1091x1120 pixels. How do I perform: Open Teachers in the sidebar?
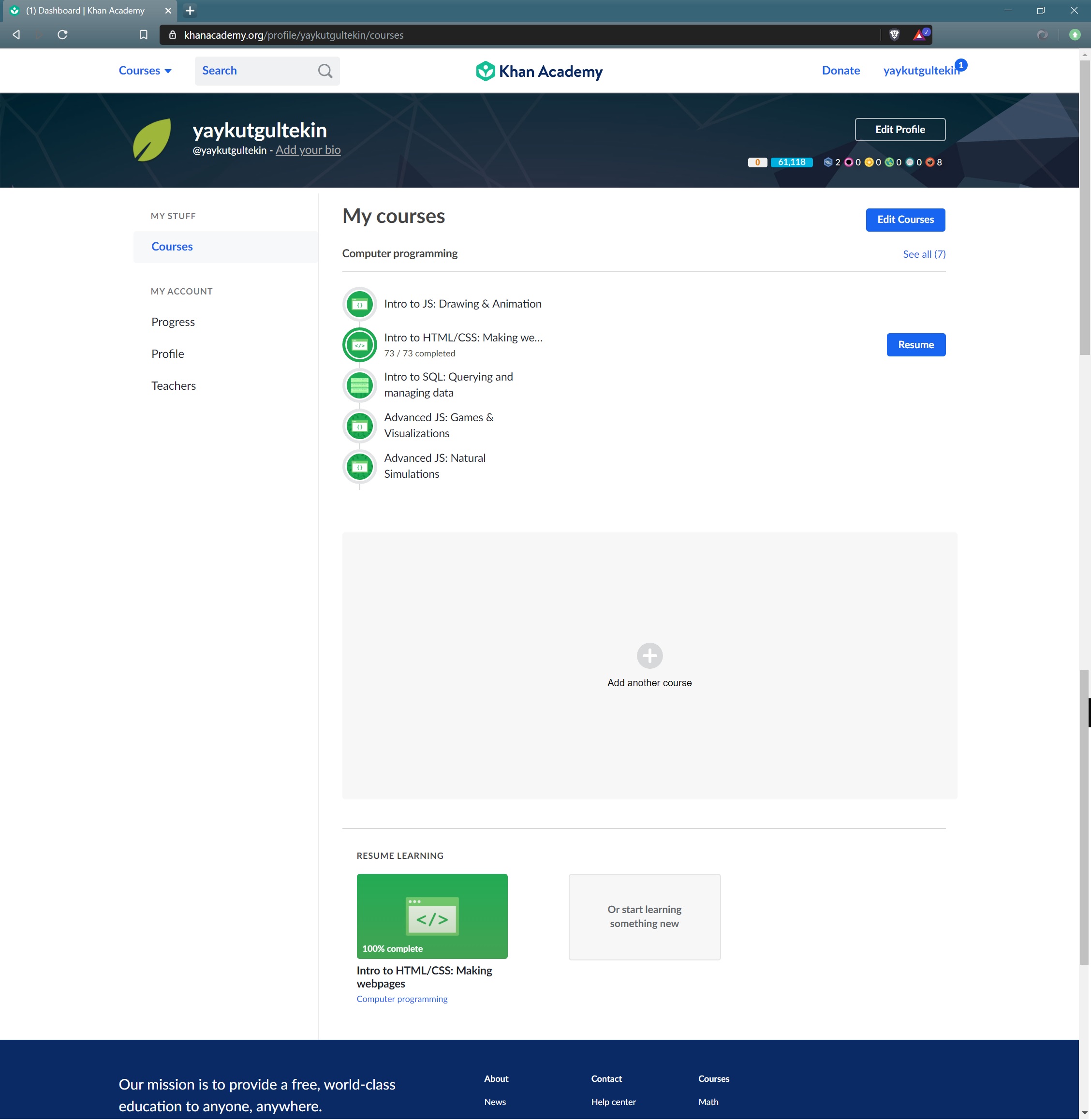174,386
